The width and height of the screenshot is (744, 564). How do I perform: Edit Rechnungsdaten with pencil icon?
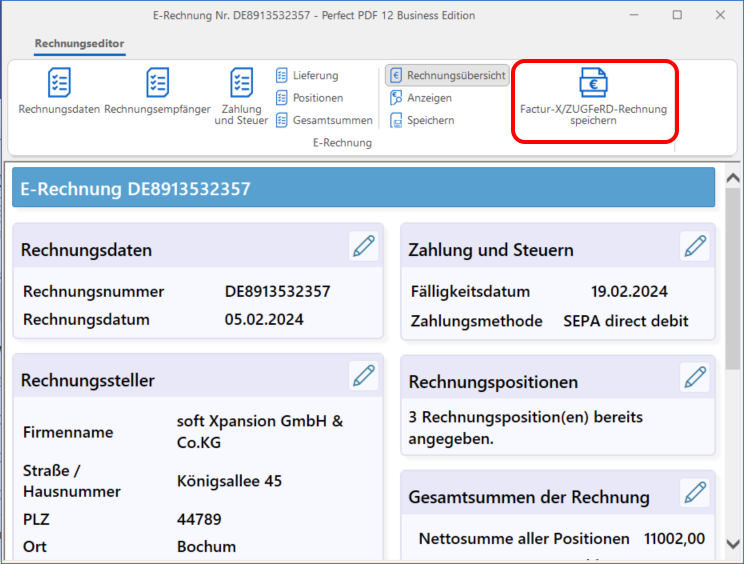(364, 247)
